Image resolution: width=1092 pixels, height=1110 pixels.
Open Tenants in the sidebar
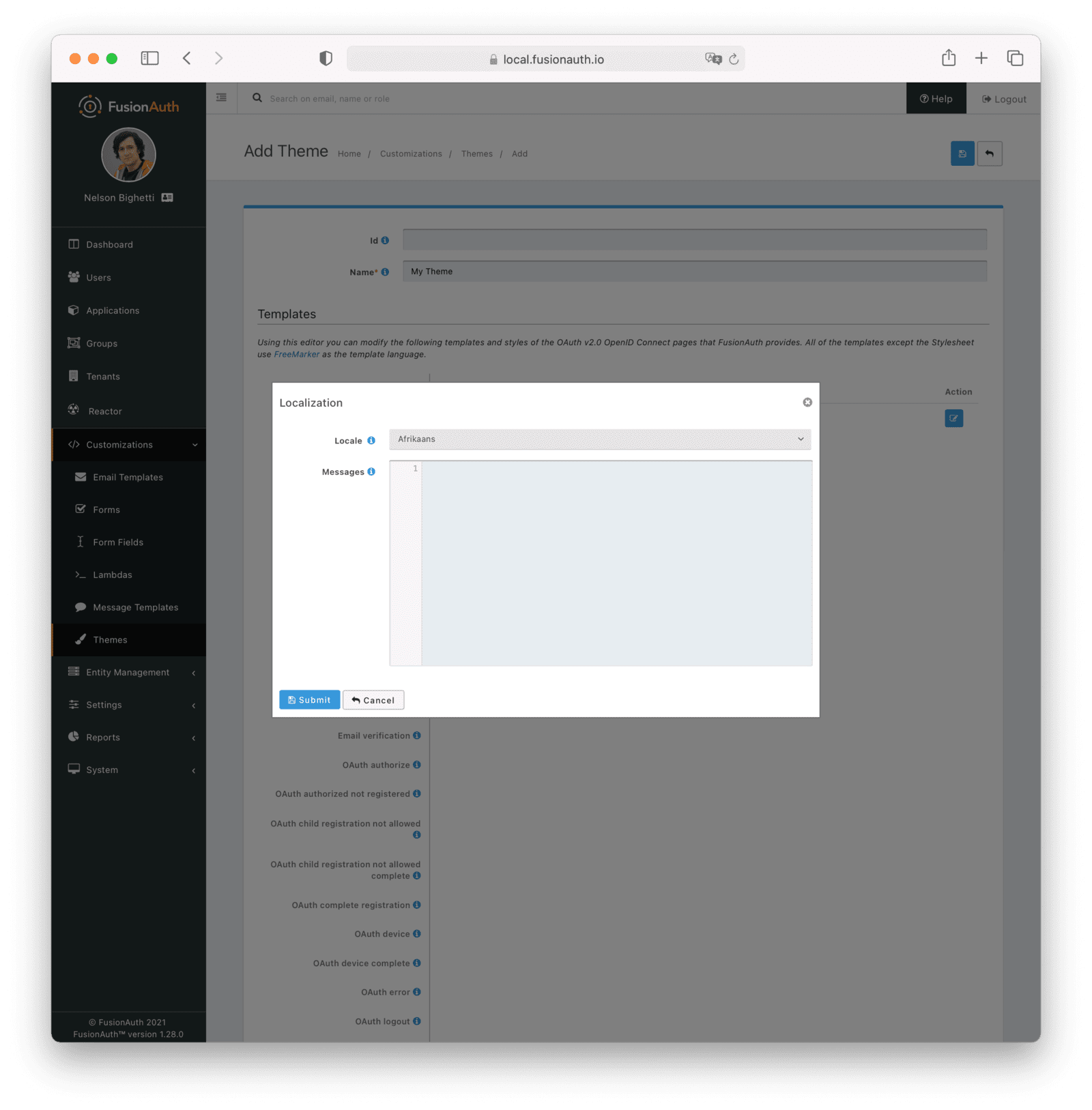[129, 377]
